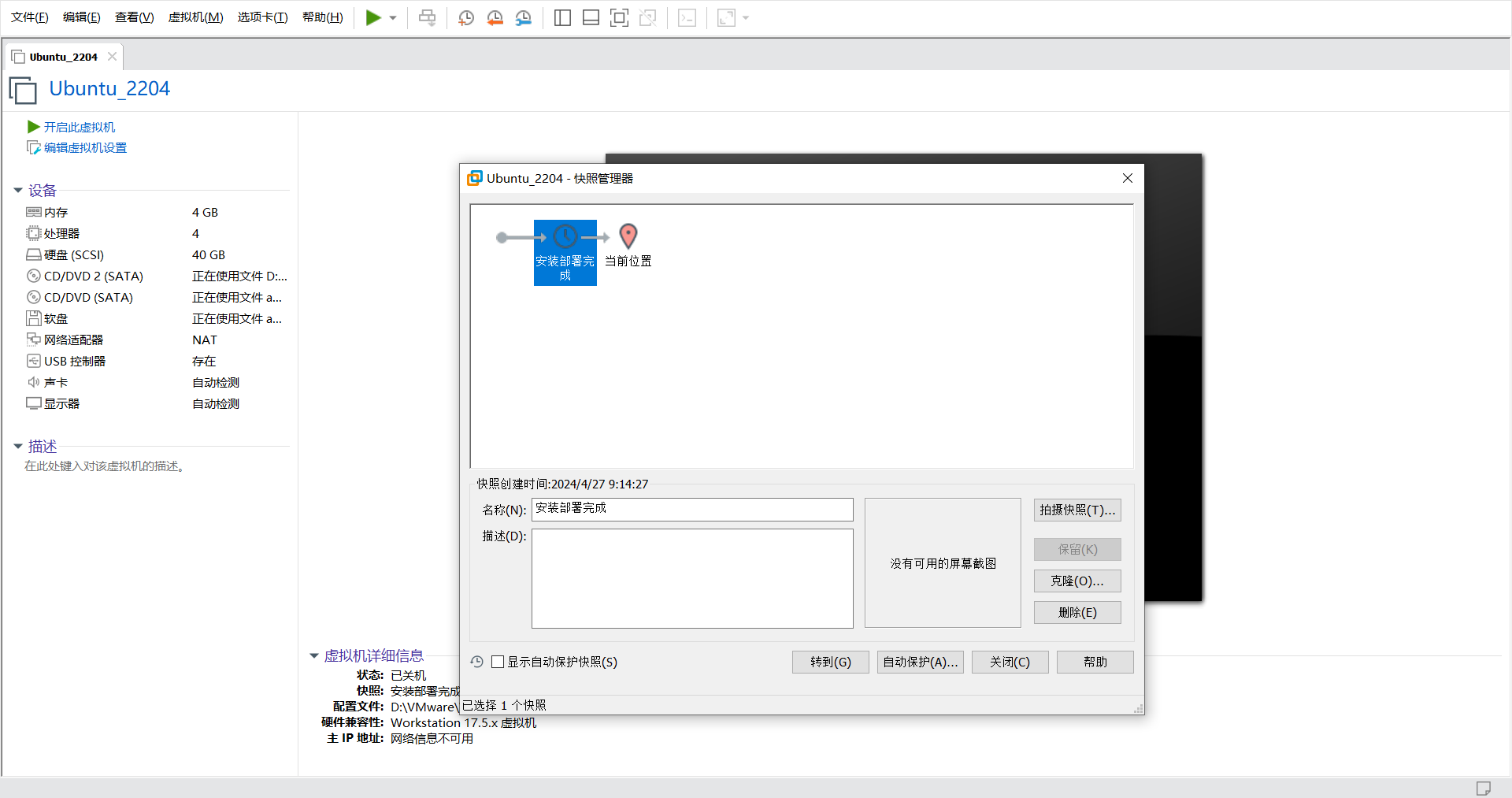Select the 安装部署完成 snapshot node
Image resolution: width=1512 pixels, height=798 pixels.
(x=565, y=253)
